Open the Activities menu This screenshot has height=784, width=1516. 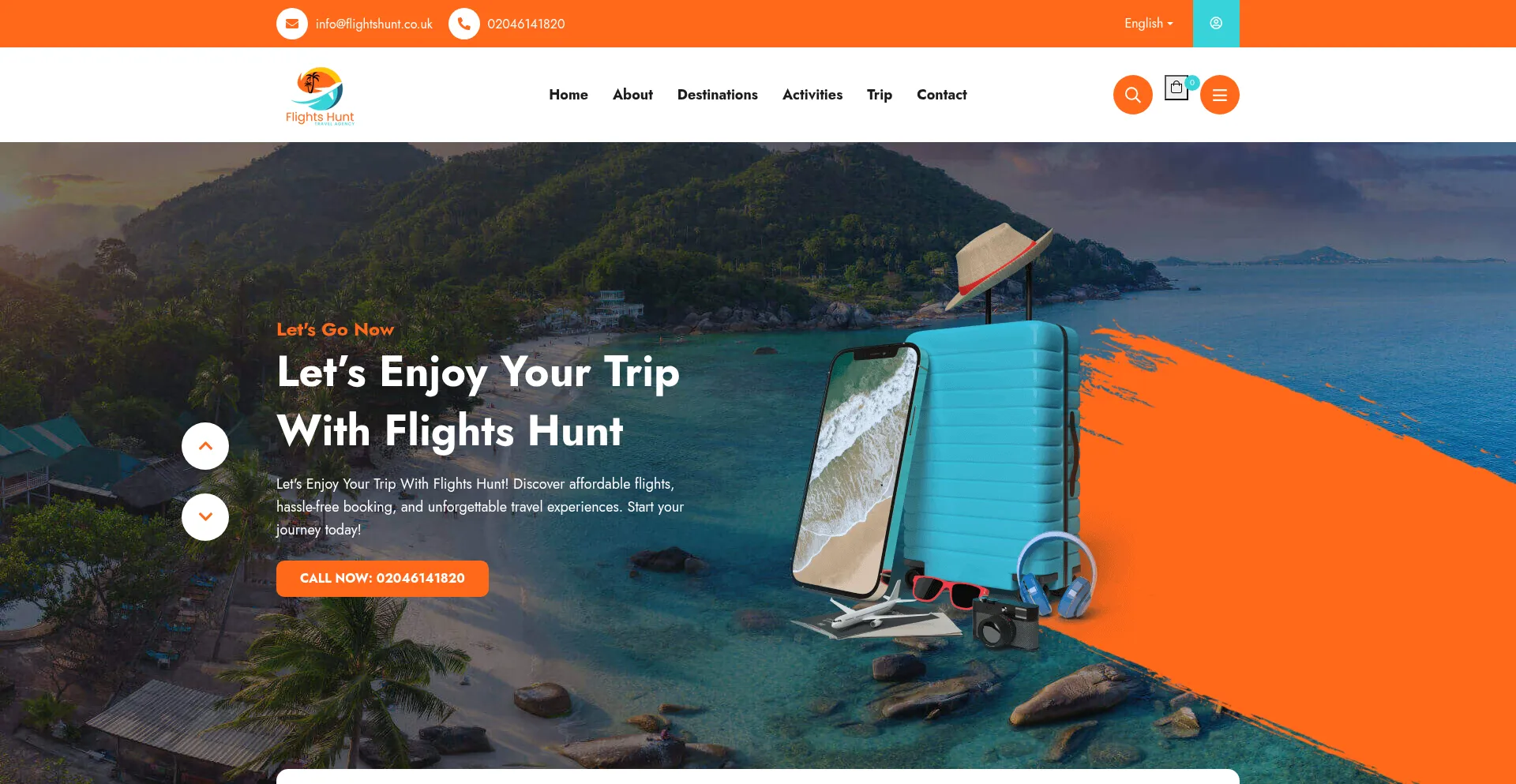(812, 95)
